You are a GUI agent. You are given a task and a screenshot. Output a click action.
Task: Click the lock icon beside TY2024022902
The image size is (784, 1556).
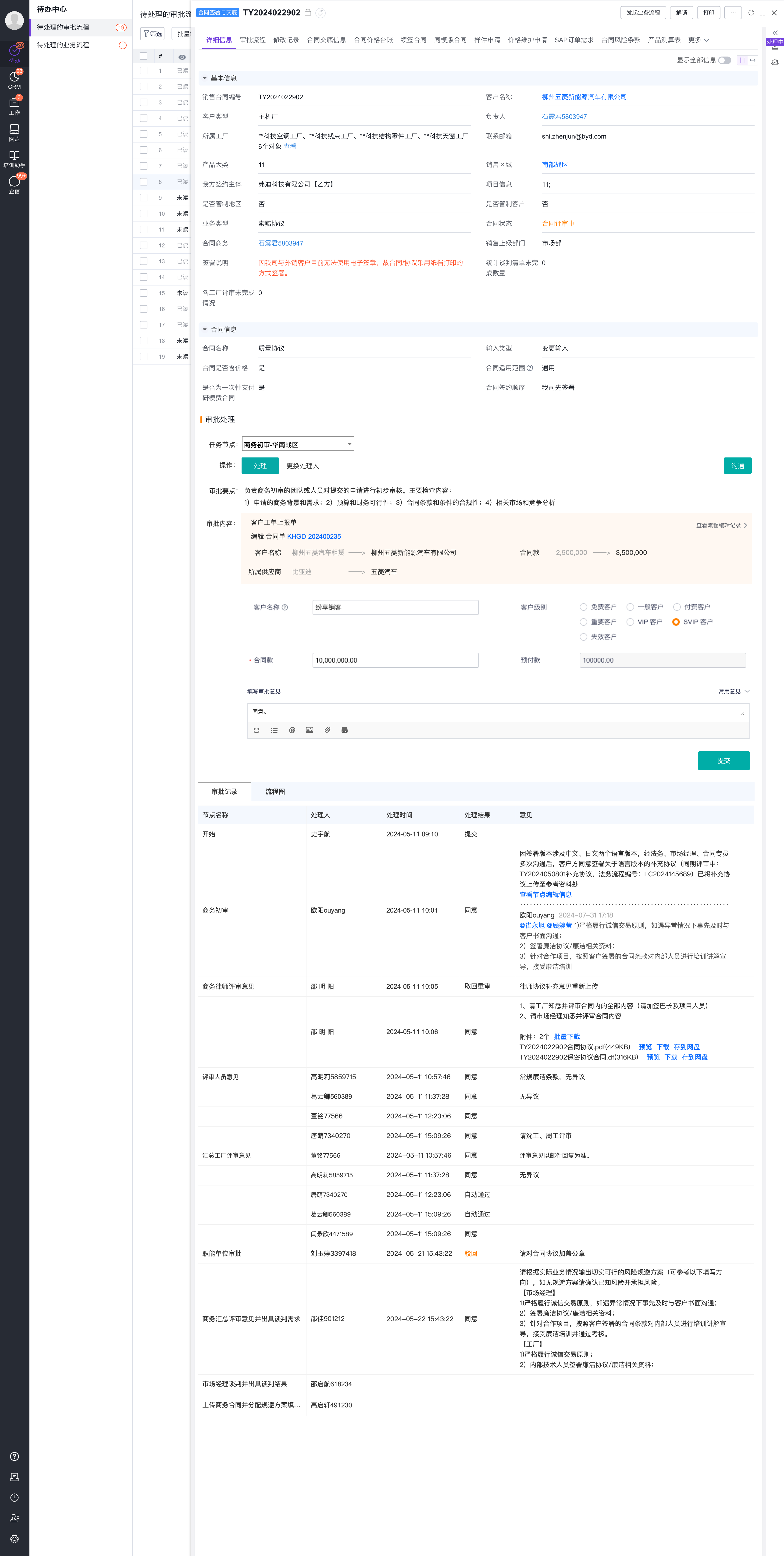pos(308,12)
